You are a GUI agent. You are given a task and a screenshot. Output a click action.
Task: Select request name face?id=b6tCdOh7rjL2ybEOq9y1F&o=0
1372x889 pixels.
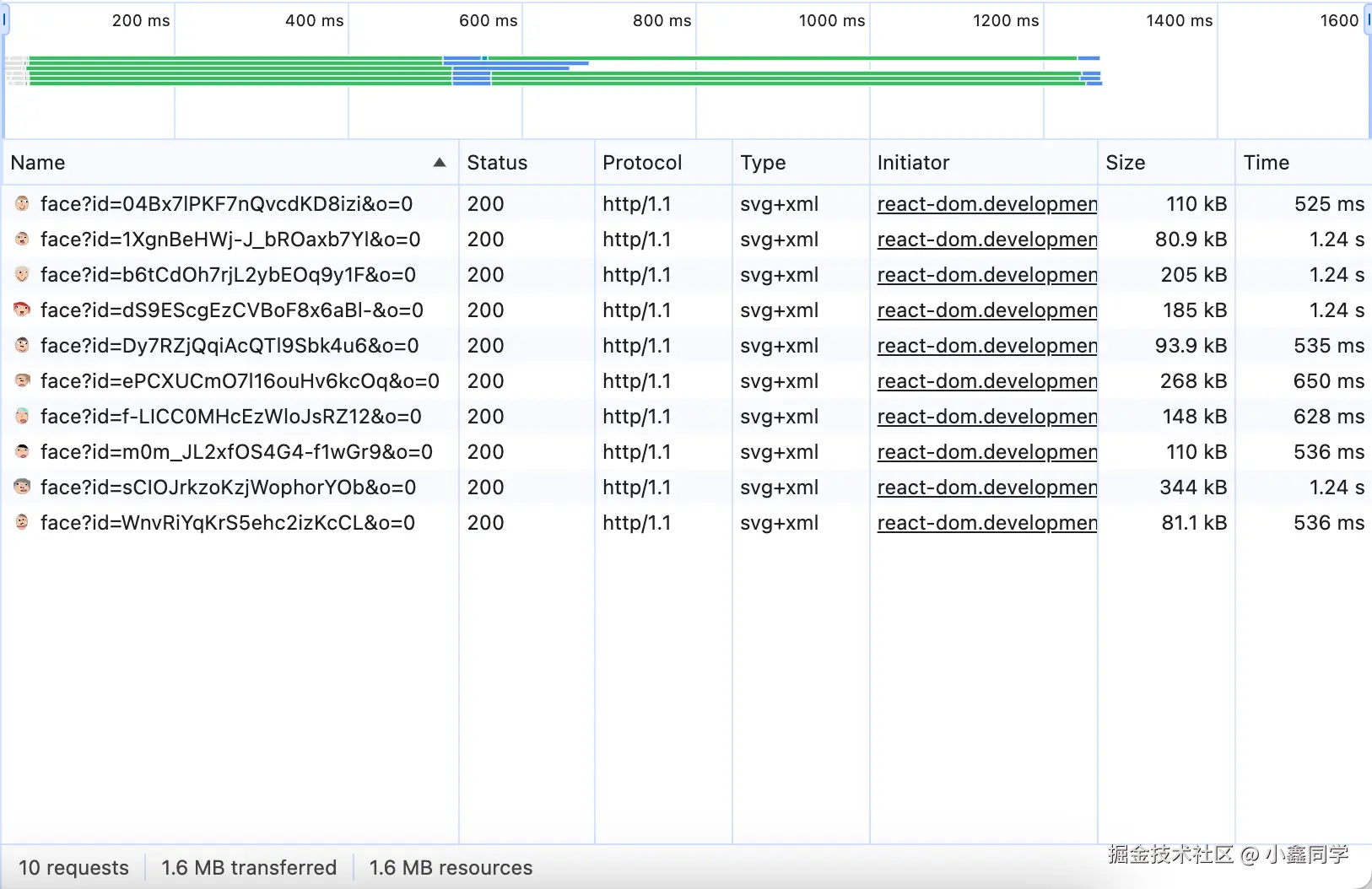pos(228,275)
